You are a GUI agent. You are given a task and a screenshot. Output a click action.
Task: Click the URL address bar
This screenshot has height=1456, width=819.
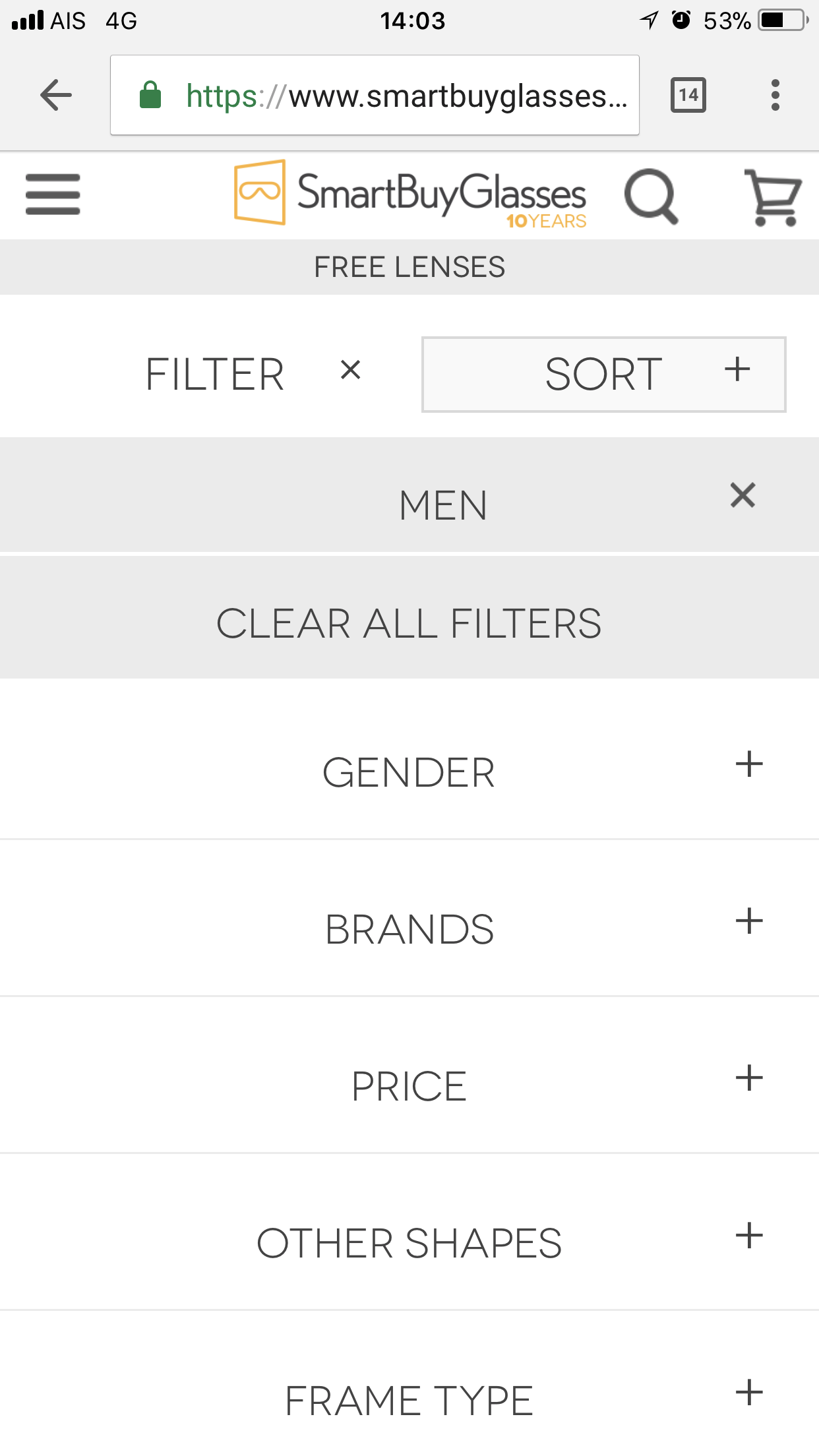click(375, 96)
